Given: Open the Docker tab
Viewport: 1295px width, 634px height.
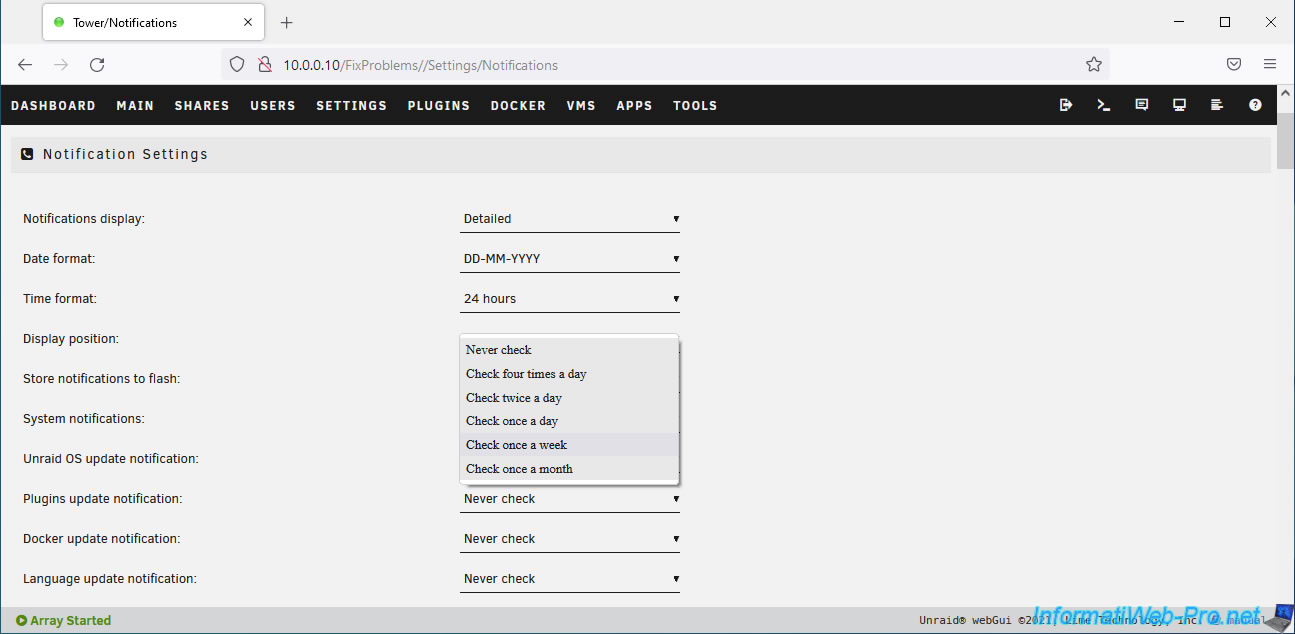Looking at the screenshot, I should point(518,106).
